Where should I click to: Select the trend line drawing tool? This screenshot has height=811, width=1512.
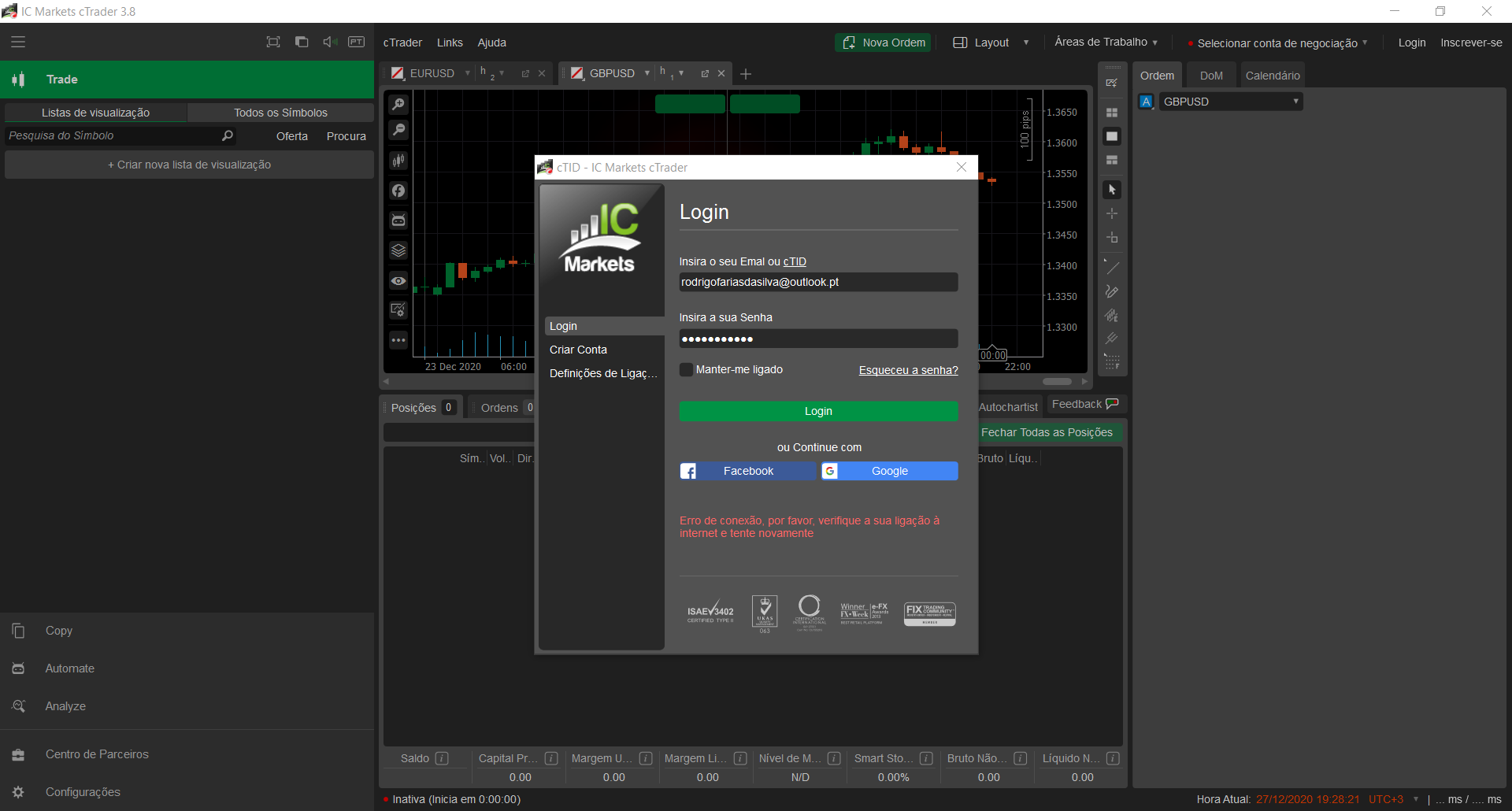pyautogui.click(x=1112, y=267)
